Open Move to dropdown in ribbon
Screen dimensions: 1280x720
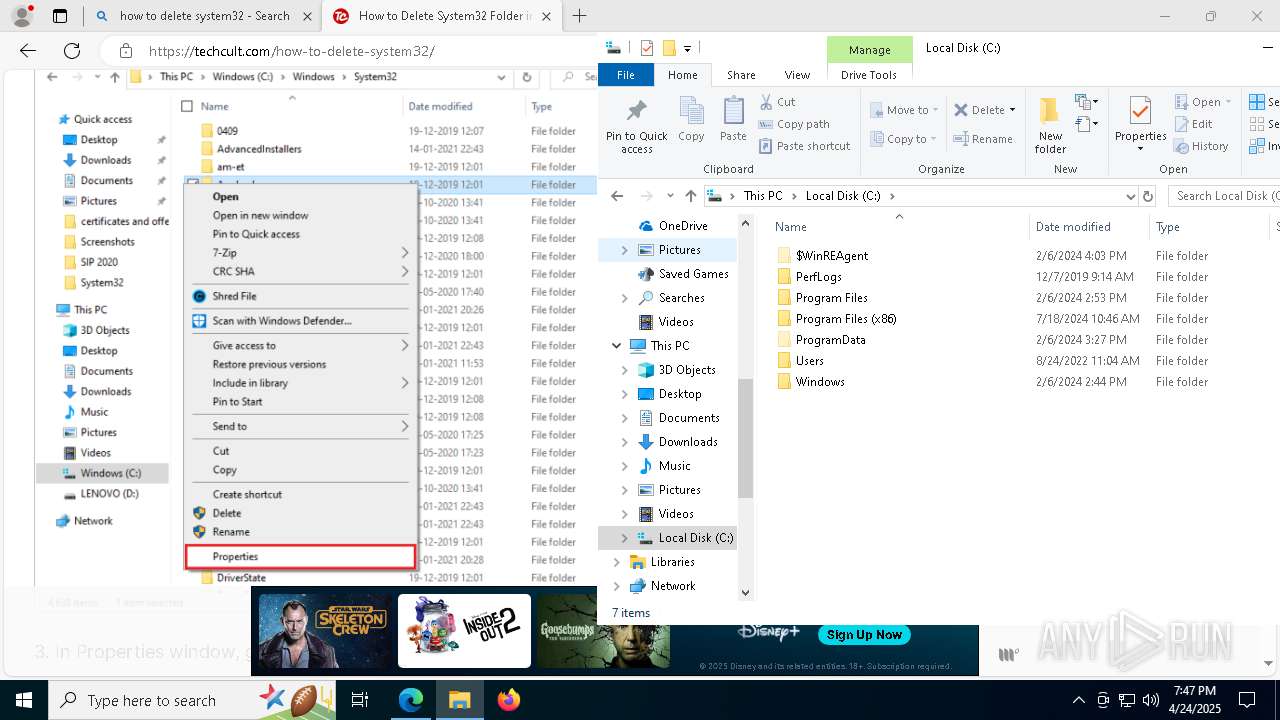pos(904,110)
